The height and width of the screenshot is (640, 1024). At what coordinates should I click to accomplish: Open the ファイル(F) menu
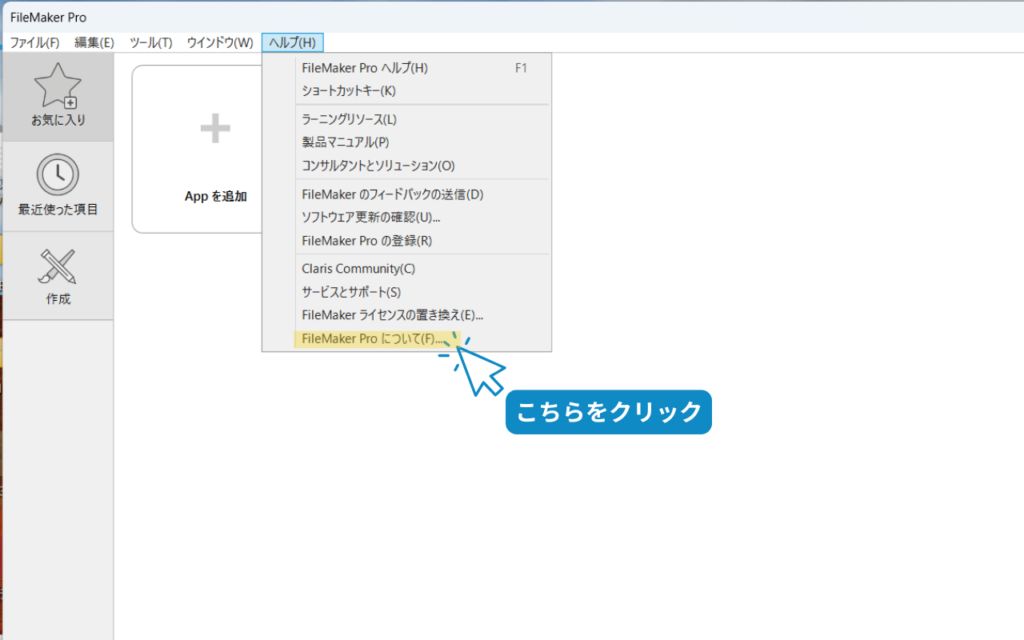point(35,43)
